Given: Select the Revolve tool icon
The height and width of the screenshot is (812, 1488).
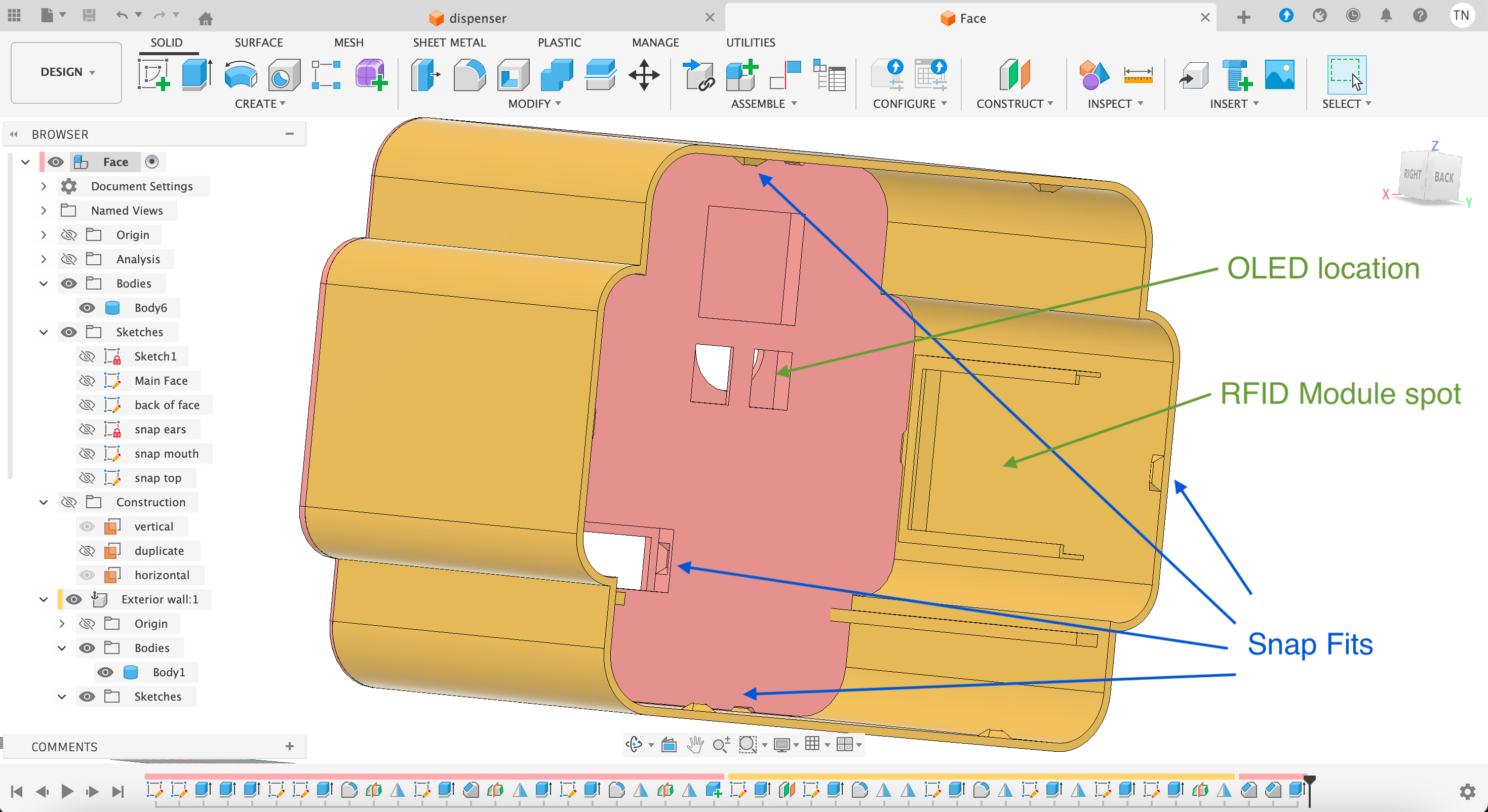Looking at the screenshot, I should point(240,75).
